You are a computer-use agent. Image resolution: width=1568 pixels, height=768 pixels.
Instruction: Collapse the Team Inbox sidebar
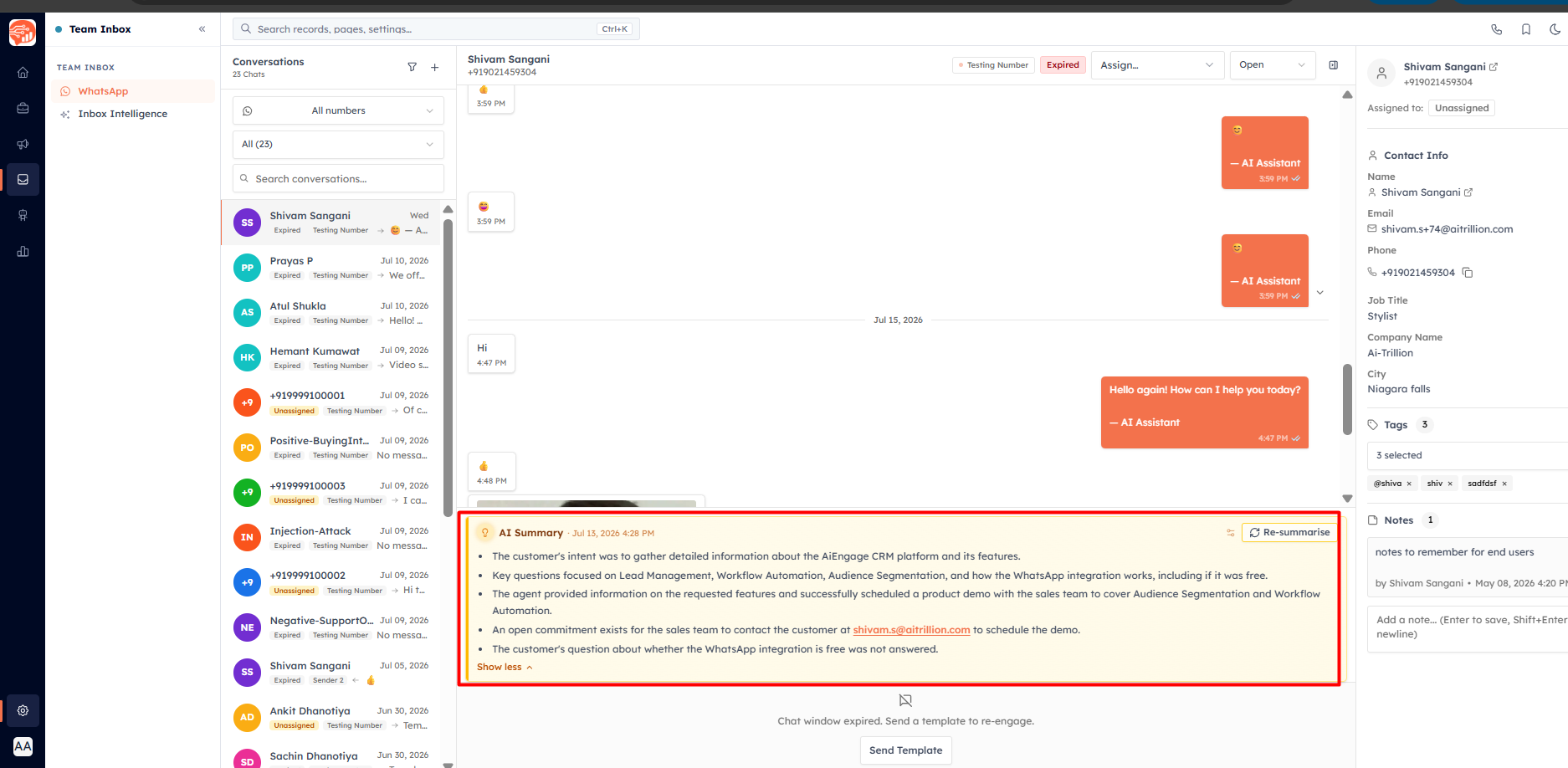[x=202, y=29]
